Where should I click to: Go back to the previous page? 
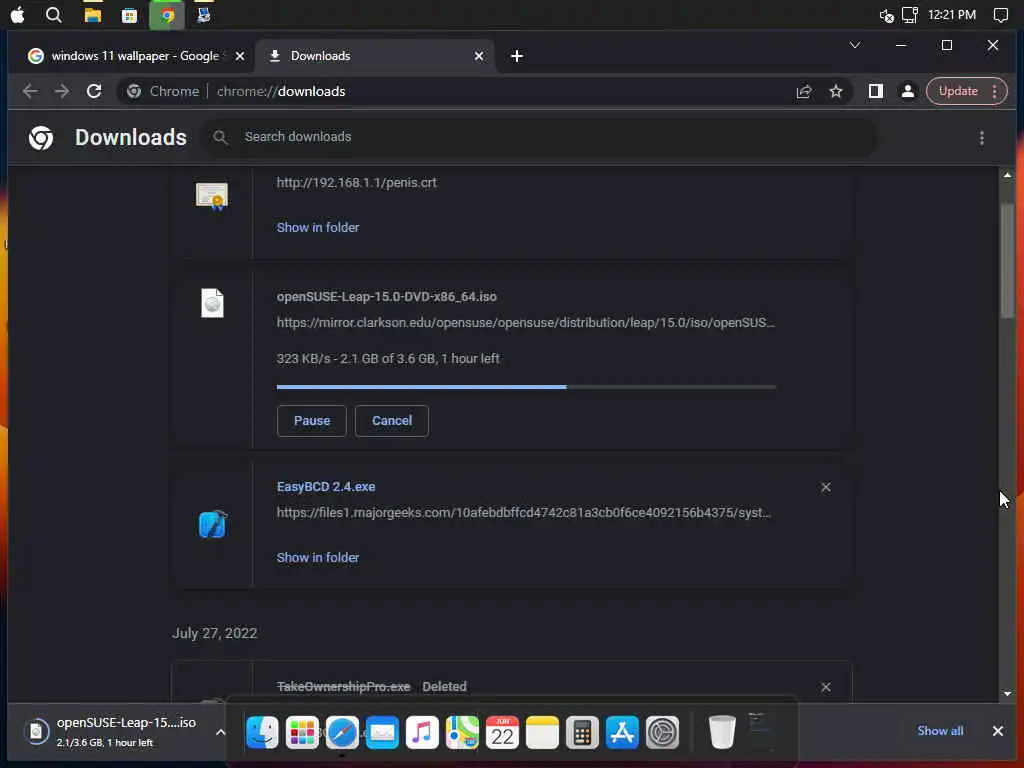[30, 91]
